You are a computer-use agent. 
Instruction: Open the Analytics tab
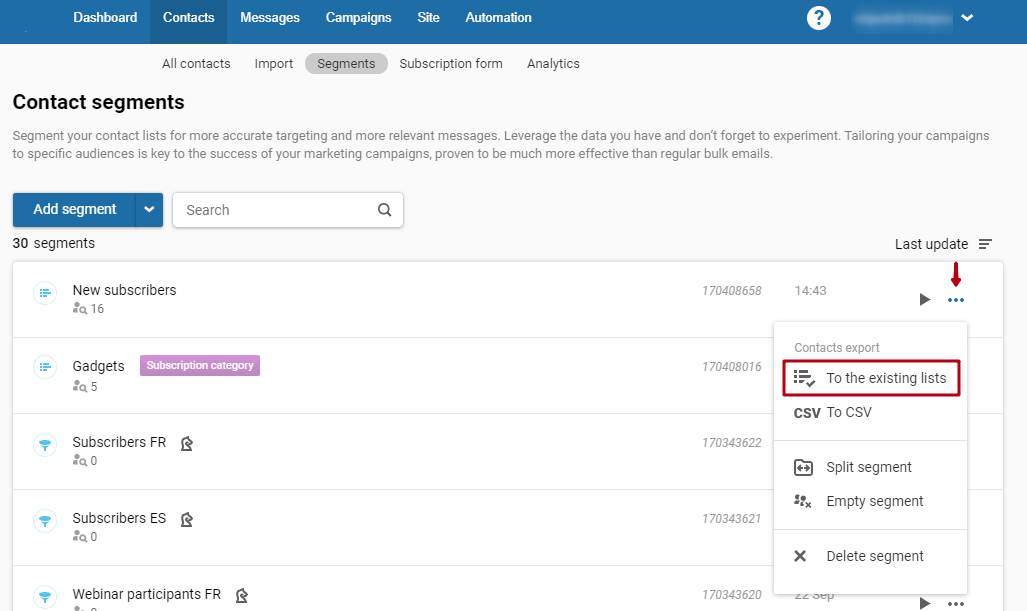[x=553, y=64]
